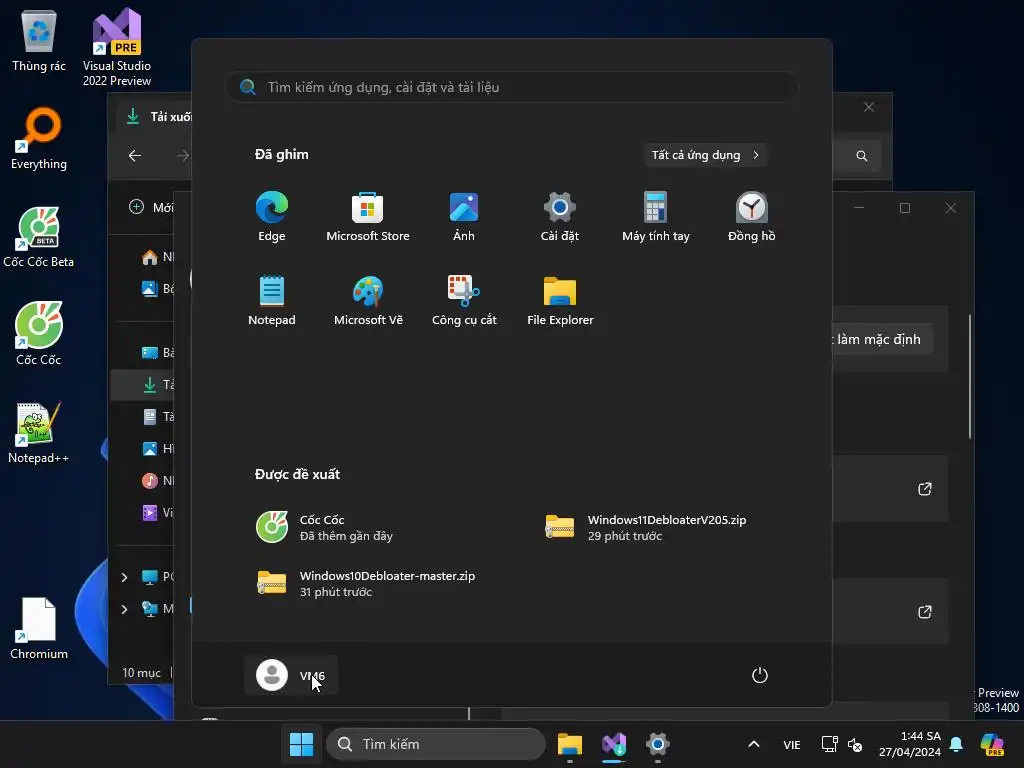The width and height of the screenshot is (1024, 768).
Task: Open Công cụ cắt snipping tool
Action: point(464,300)
